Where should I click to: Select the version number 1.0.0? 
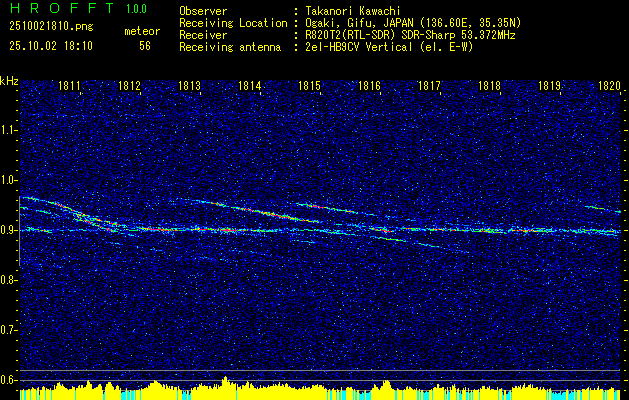point(136,9)
